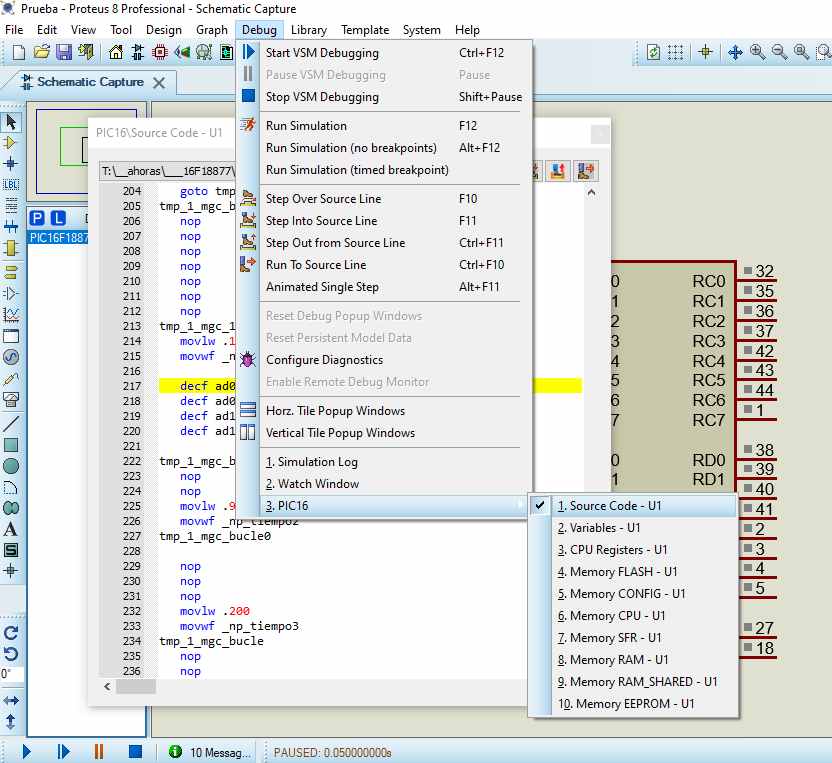Image resolution: width=832 pixels, height=763 pixels.
Task: Toggle Memory SFR - U1 window
Action: coord(634,638)
